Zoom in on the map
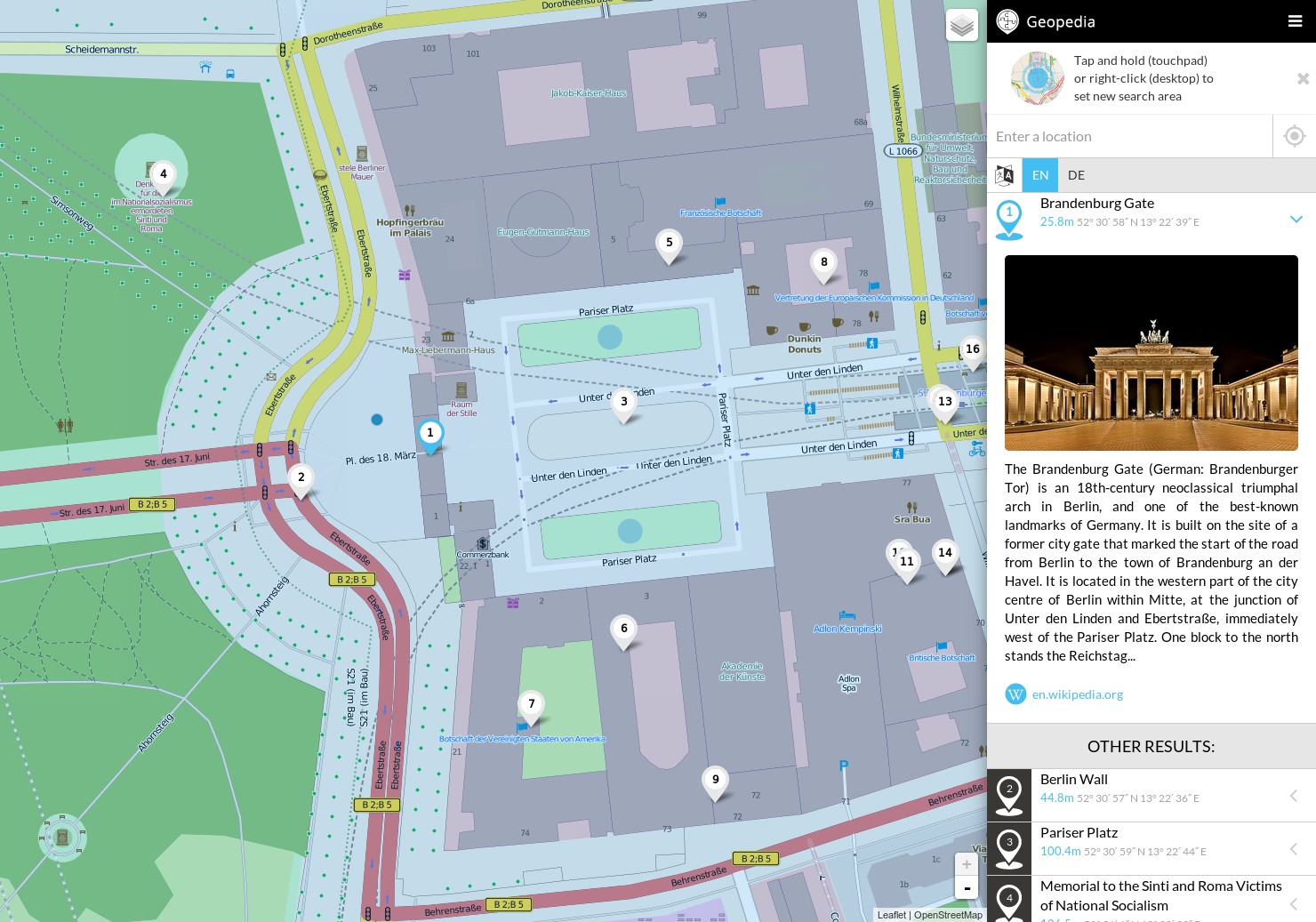The image size is (1316, 922). (967, 864)
